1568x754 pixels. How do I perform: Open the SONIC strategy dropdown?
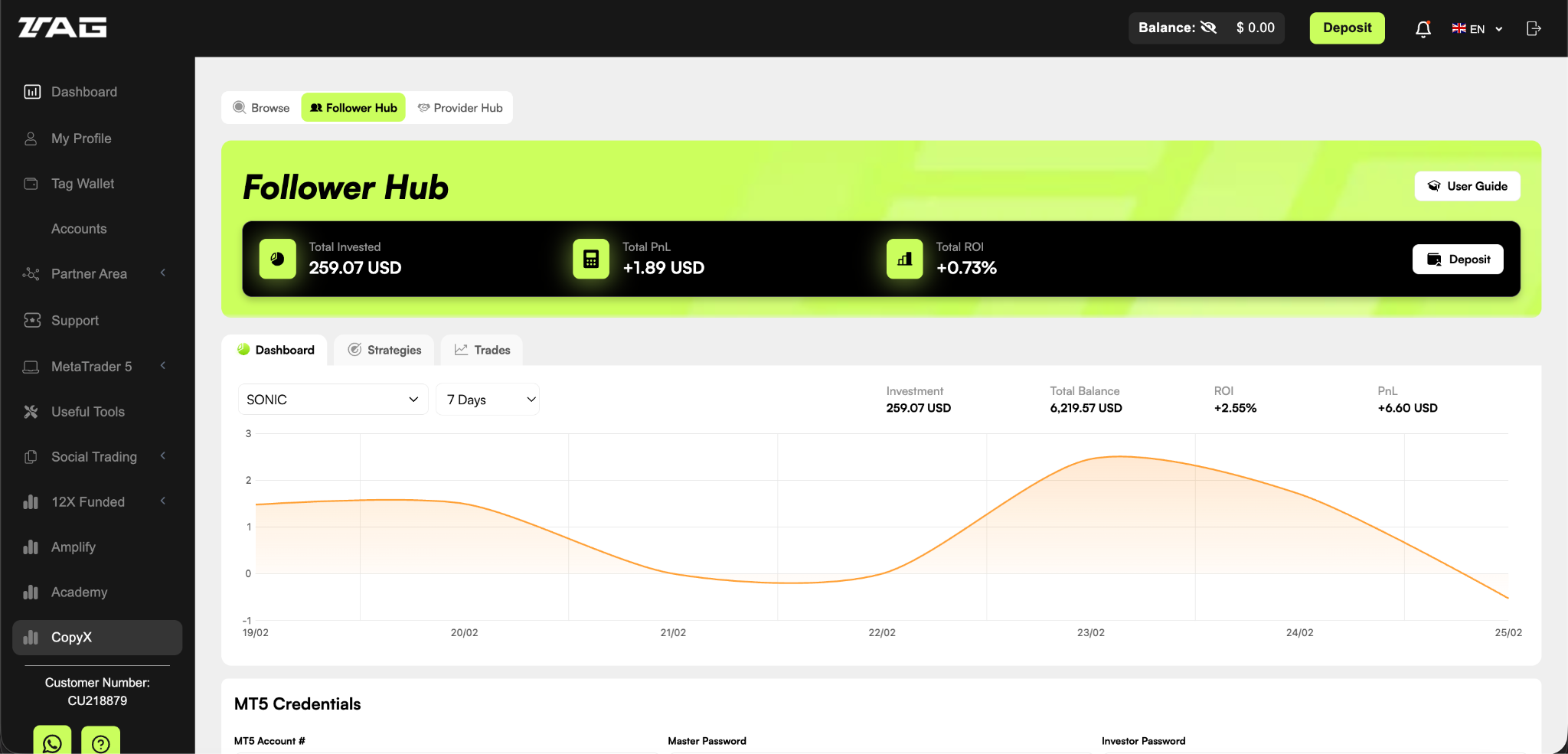click(332, 399)
